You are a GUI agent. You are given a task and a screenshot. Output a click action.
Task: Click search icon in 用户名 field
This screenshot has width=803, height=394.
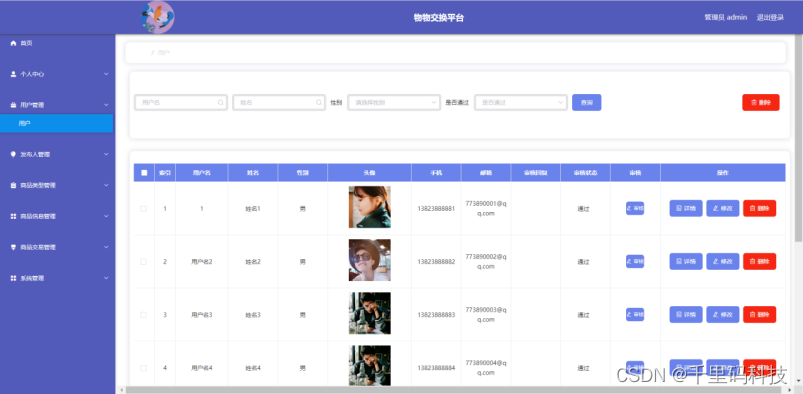coord(221,102)
